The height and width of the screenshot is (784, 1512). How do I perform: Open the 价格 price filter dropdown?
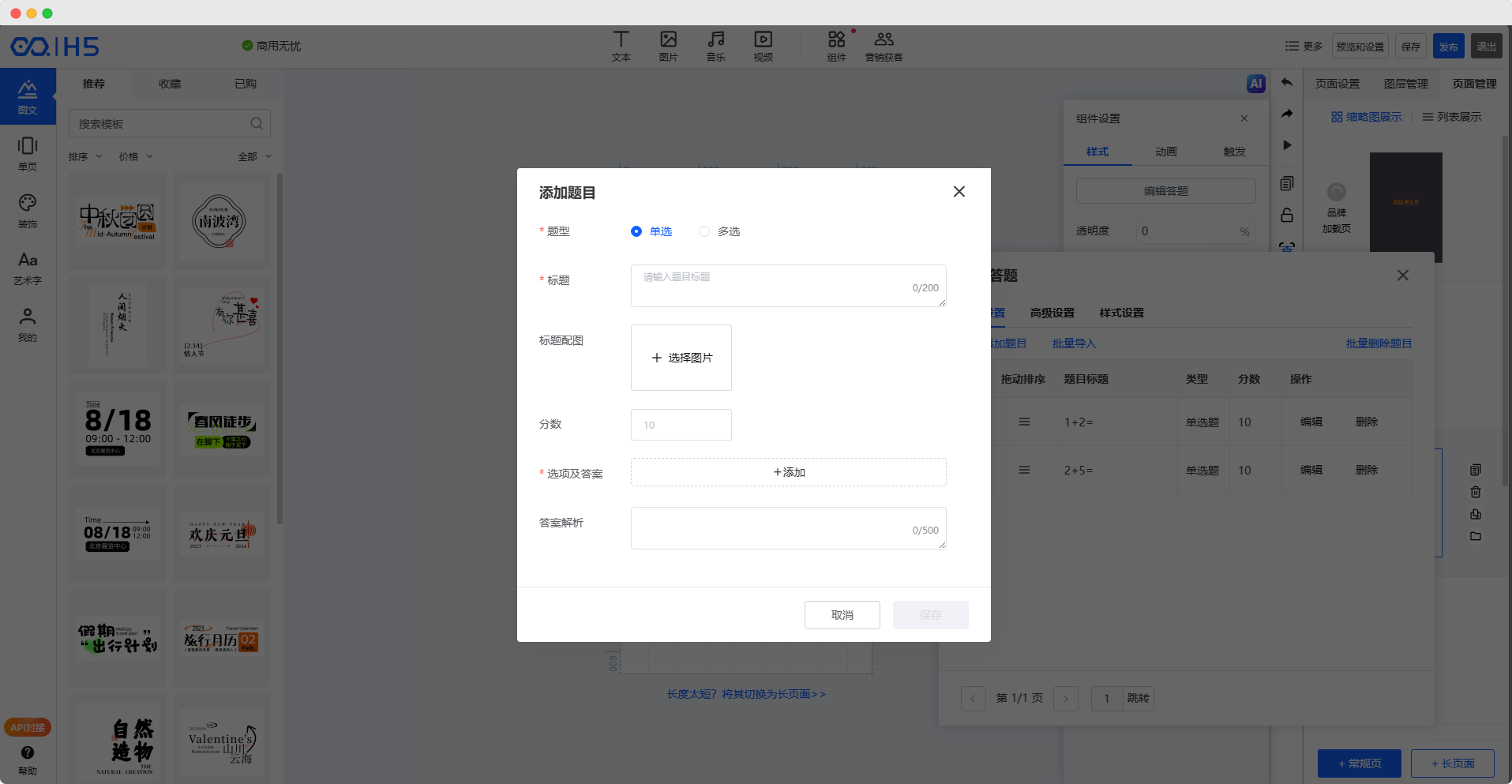click(136, 157)
